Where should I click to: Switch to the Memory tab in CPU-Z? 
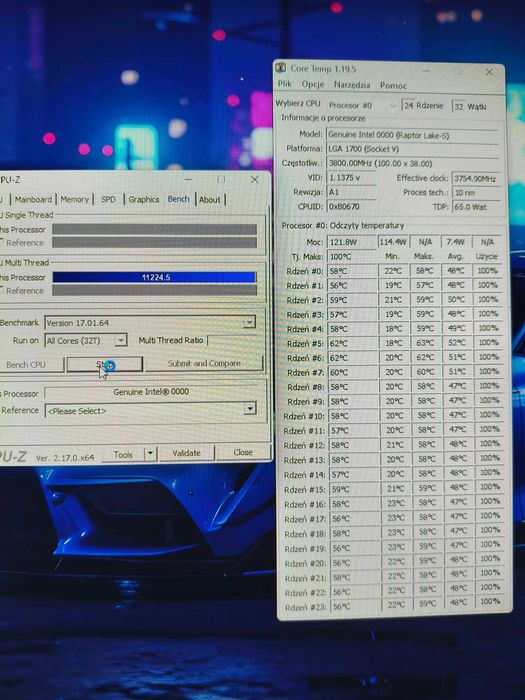point(75,200)
